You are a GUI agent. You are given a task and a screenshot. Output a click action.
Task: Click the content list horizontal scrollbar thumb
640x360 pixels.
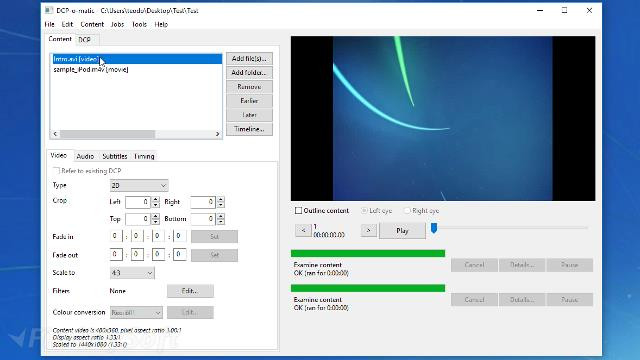(107, 134)
